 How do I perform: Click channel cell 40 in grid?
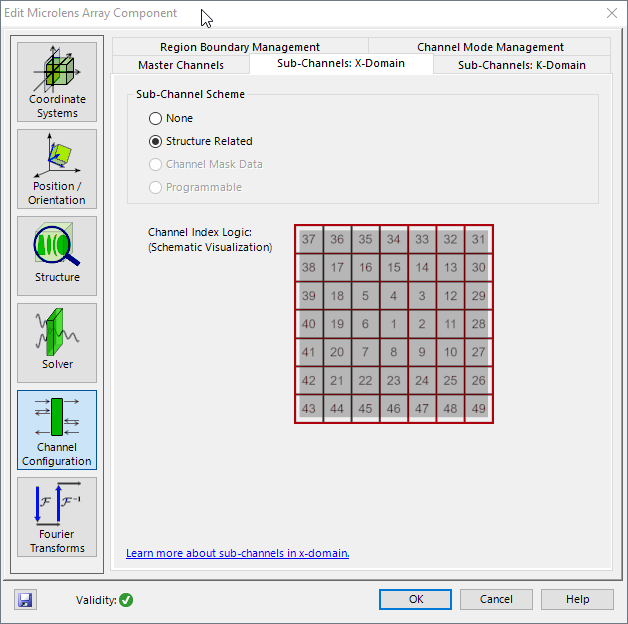(x=309, y=324)
